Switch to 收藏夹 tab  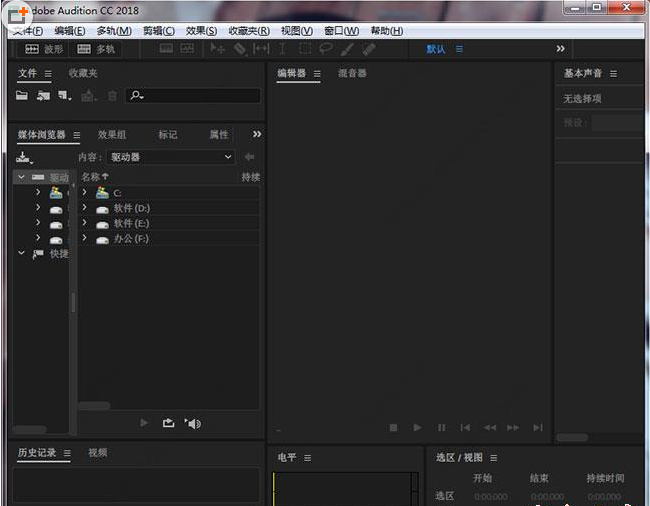(83, 73)
